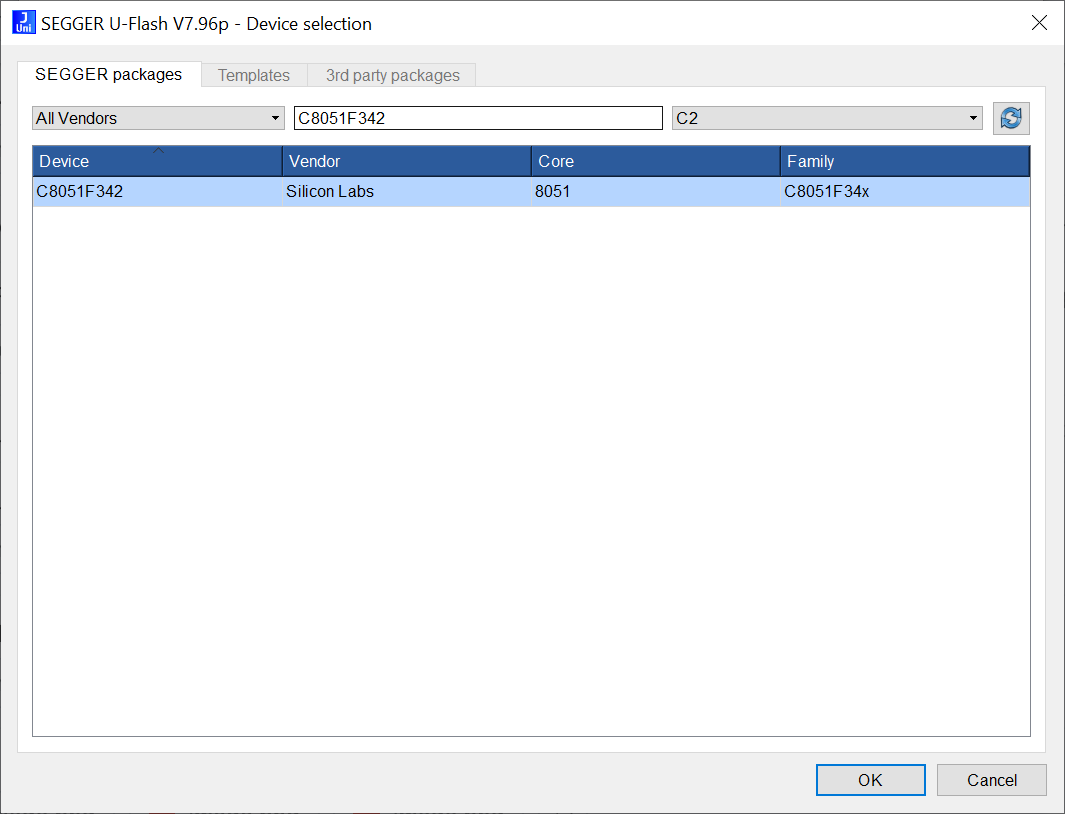Open the 3rd party packages tab

393,75
